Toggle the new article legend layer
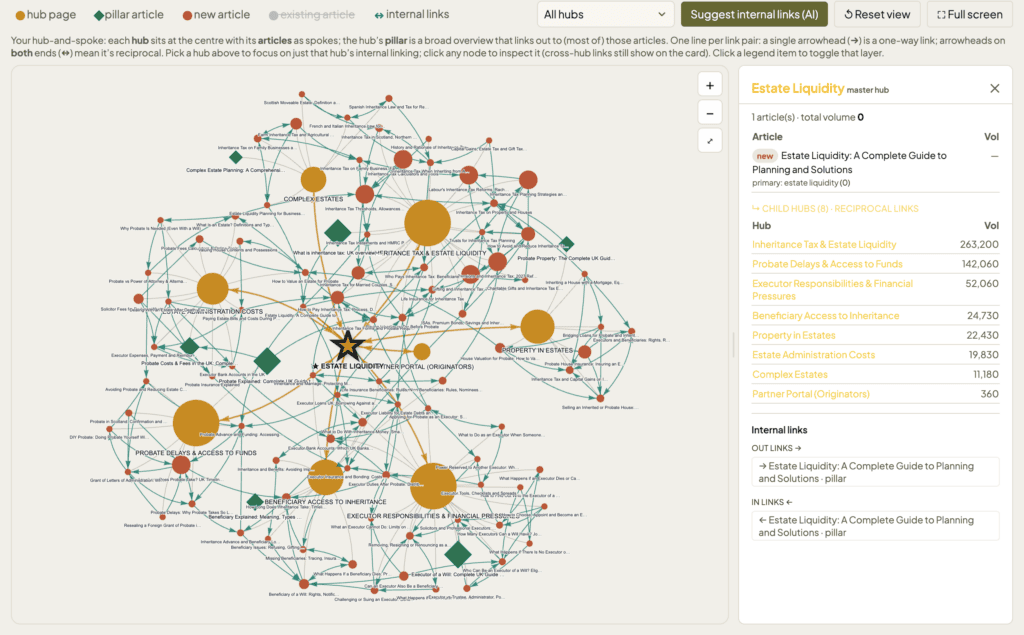 [x=216, y=14]
